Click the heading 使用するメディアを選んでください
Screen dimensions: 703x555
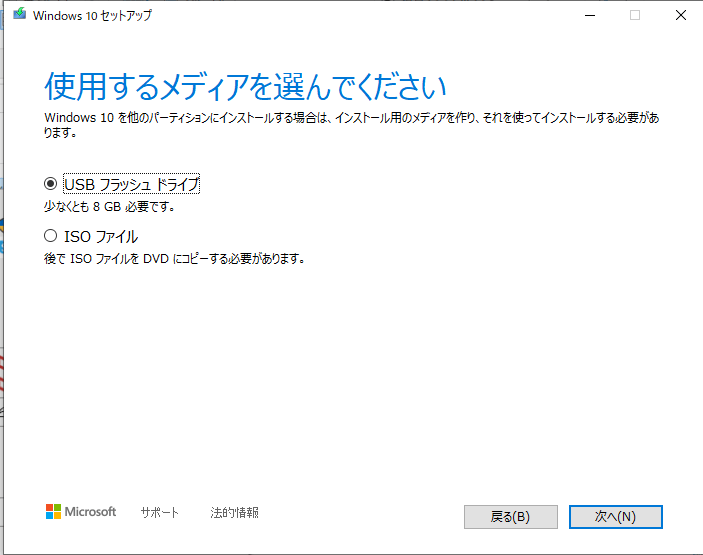tap(245, 87)
